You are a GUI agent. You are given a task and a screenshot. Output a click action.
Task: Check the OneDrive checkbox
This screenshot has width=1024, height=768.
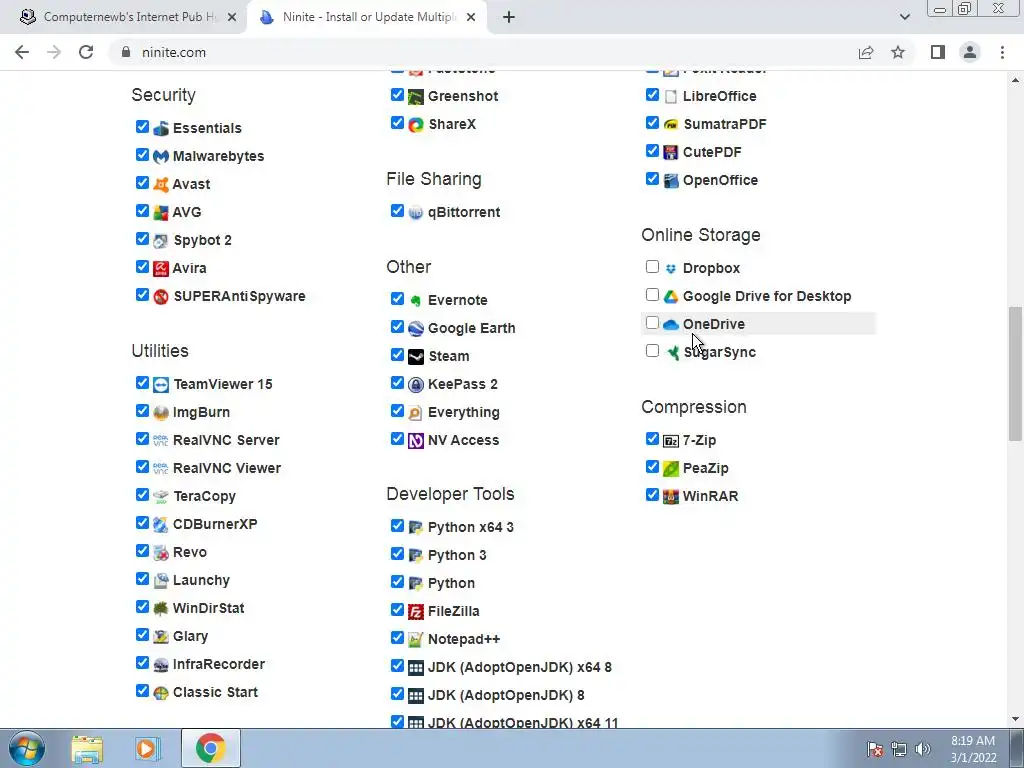pyautogui.click(x=652, y=323)
